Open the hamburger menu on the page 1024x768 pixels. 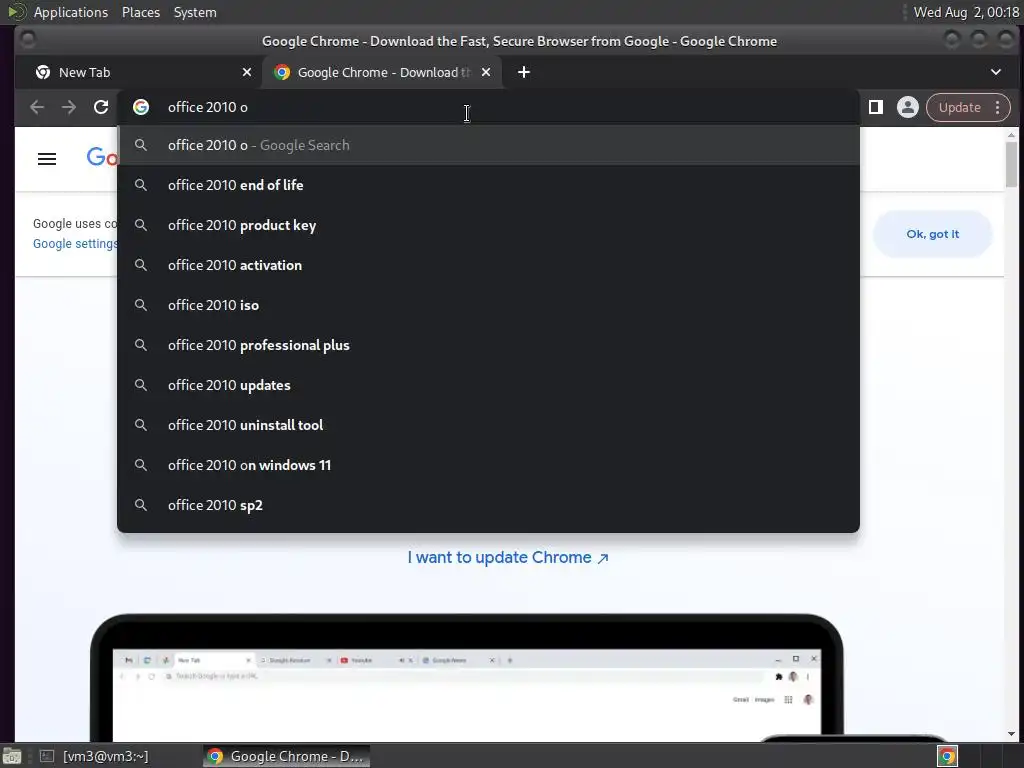(x=47, y=159)
